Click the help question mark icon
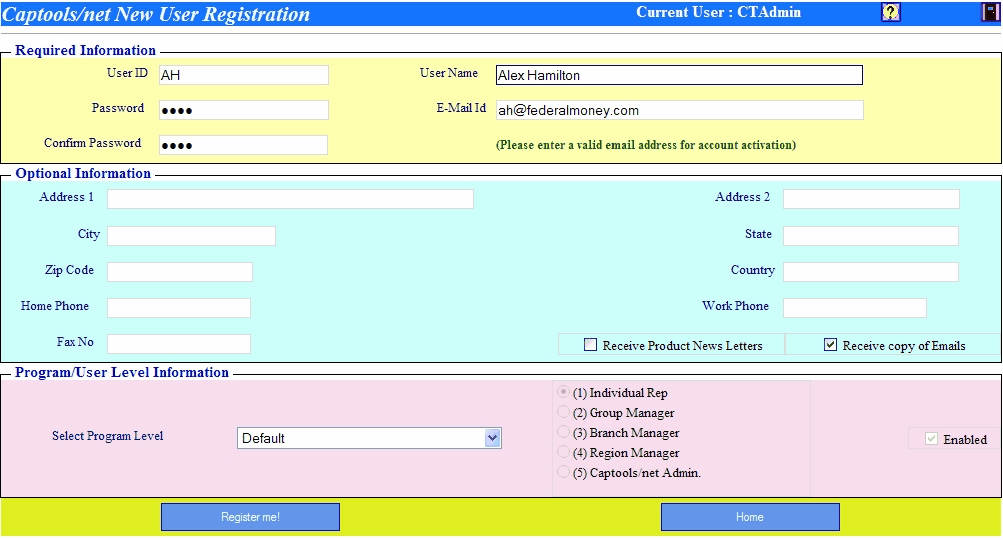The height and width of the screenshot is (540, 1003). click(891, 12)
